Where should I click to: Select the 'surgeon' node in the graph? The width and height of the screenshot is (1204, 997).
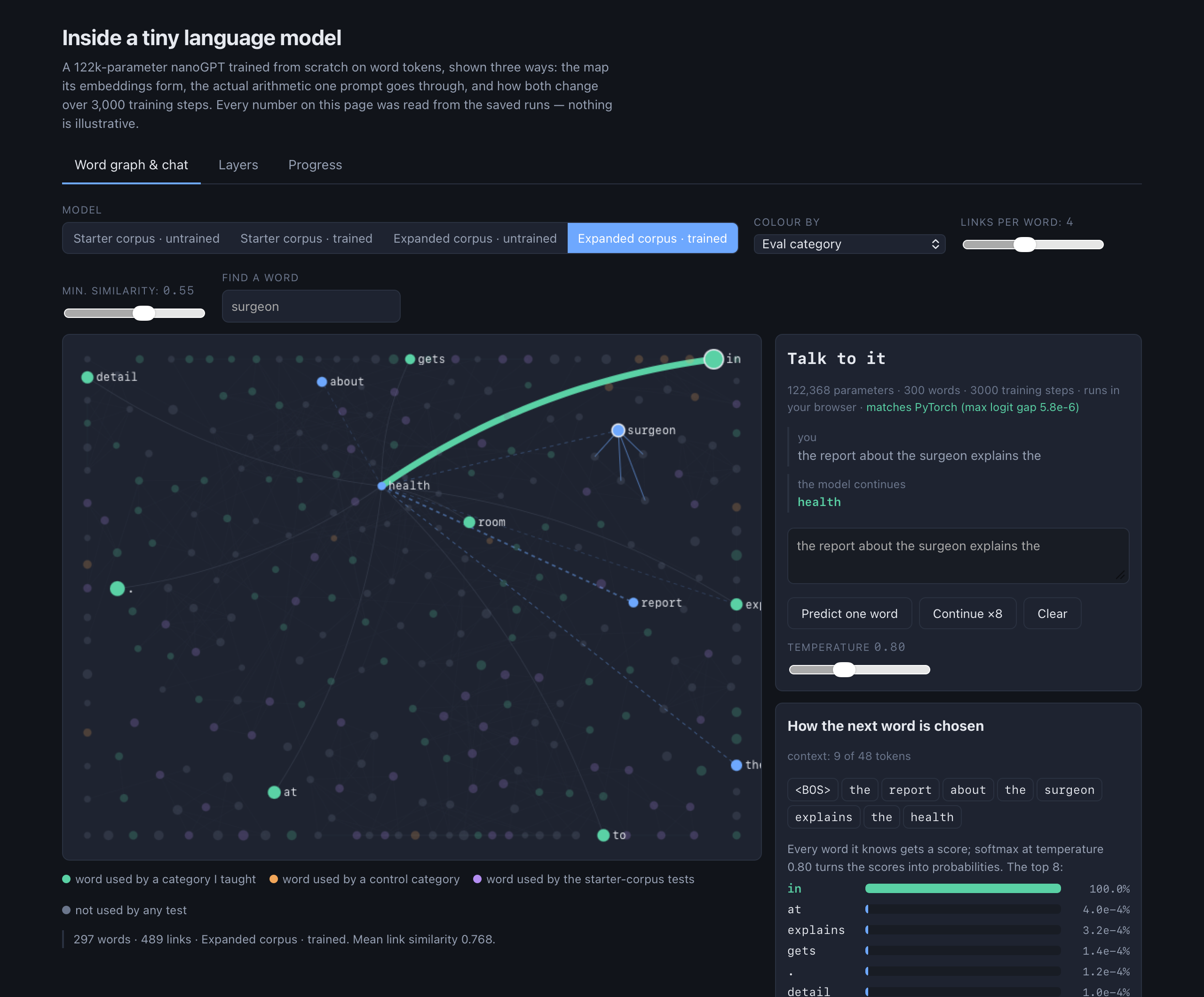(618, 431)
